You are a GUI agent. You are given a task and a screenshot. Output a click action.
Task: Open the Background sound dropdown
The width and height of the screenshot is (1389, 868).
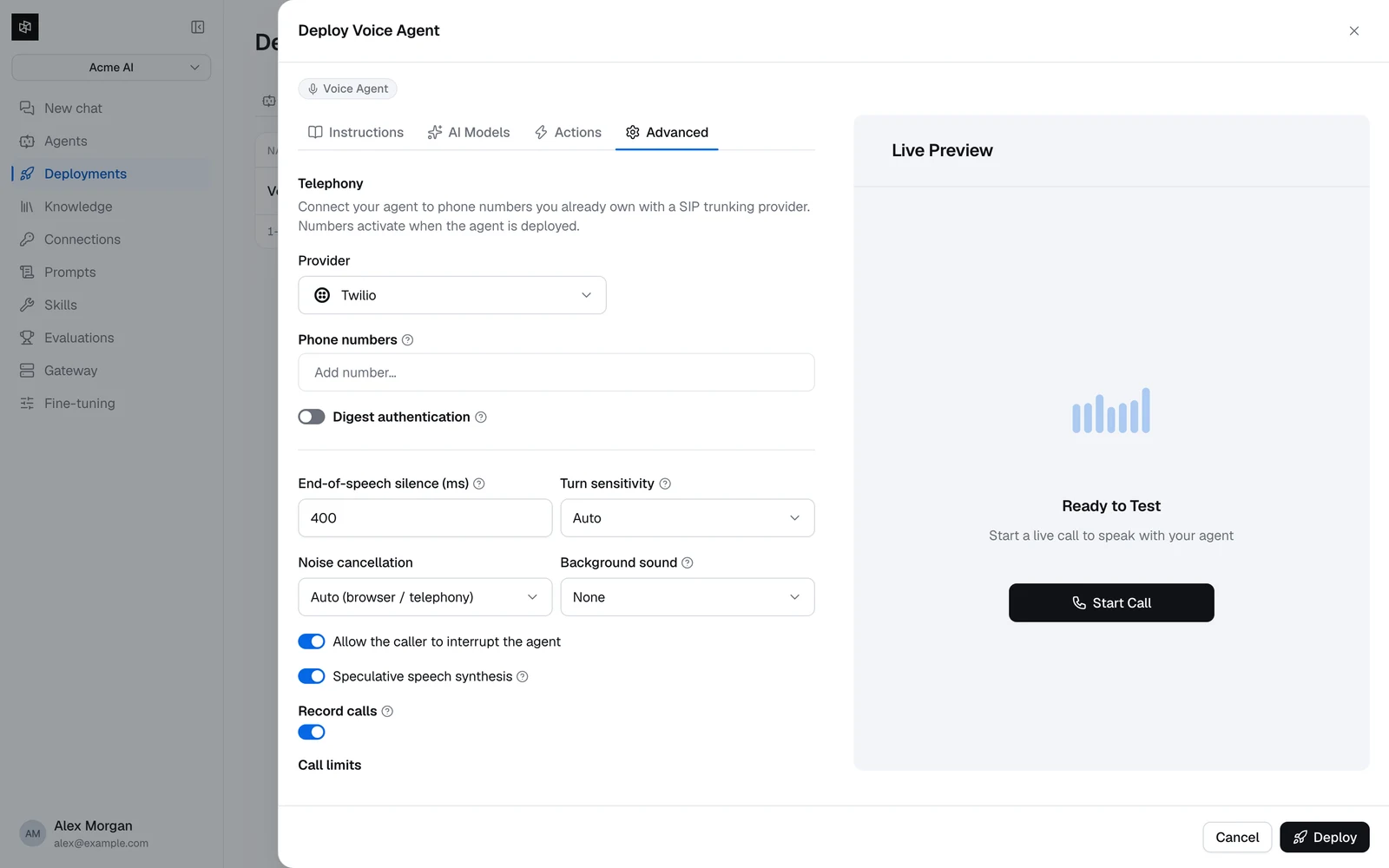[x=688, y=597]
